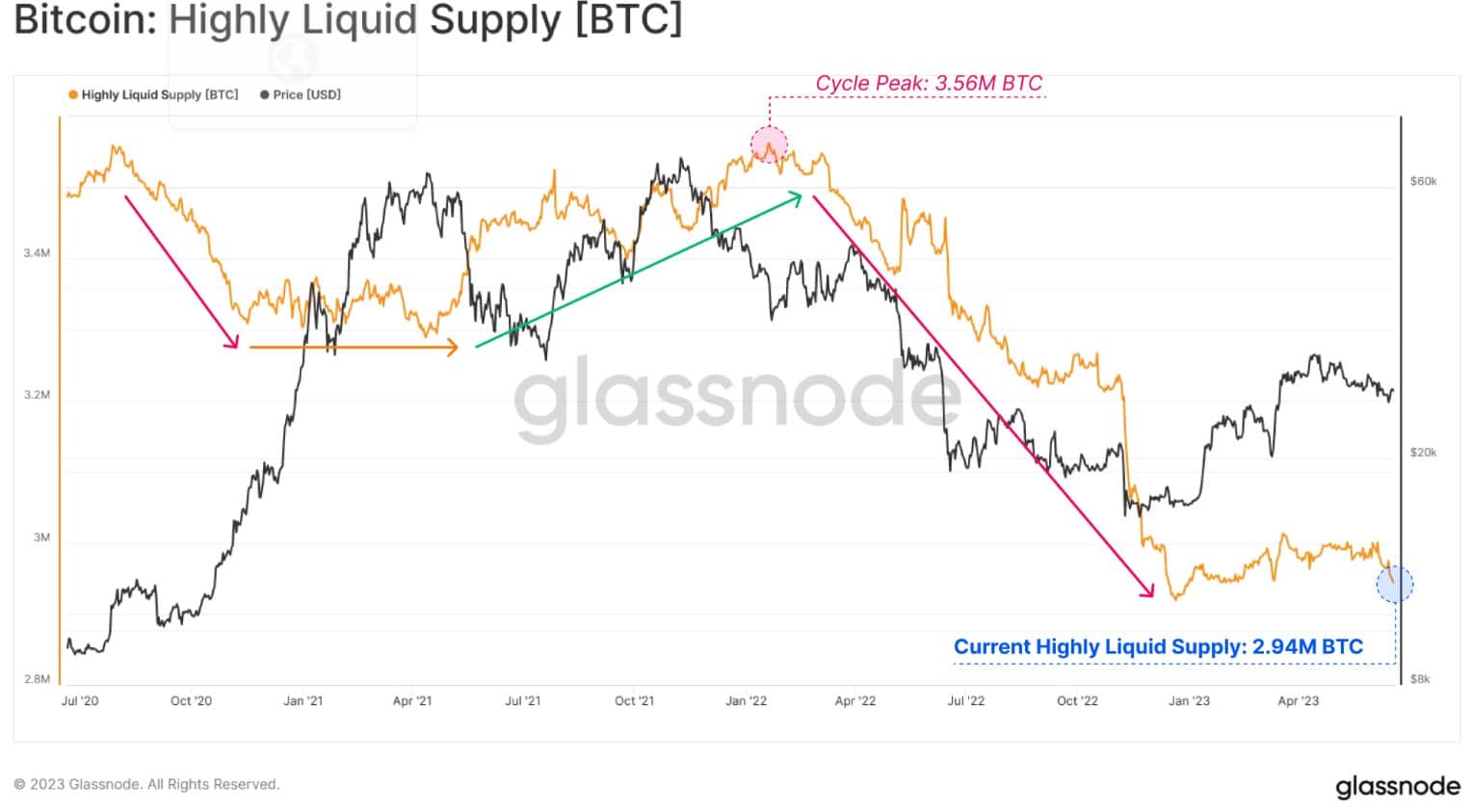1472x812 pixels.
Task: Click the glassnode logo at bottom right
Action: click(x=1398, y=787)
